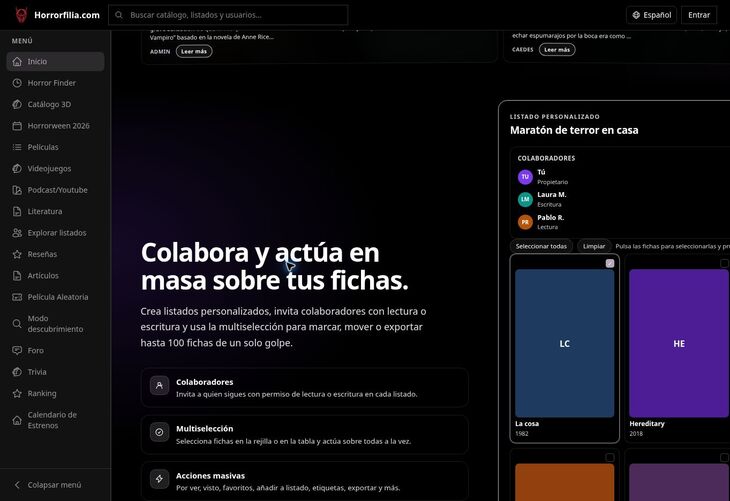730x501 pixels.
Task: Navigate to Películas section
Action: (55, 147)
